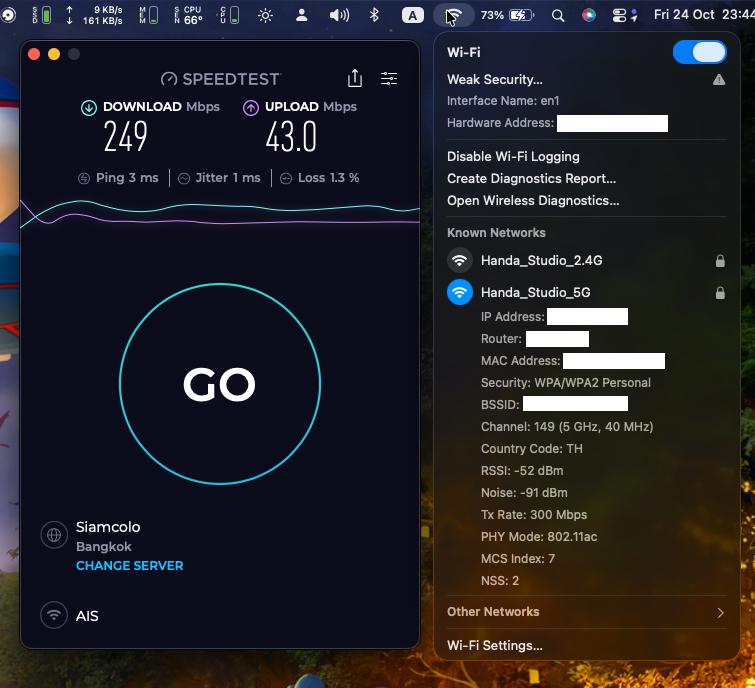Connect to Handa_Studio_2.4G network
755x688 pixels.
click(x=586, y=260)
